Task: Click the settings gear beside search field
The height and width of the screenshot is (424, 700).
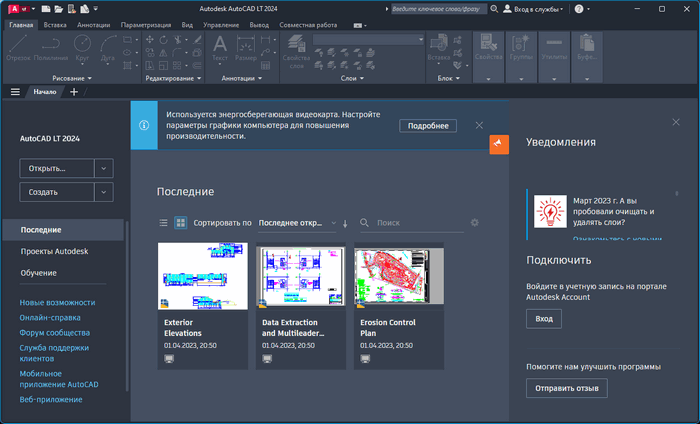Action: pyautogui.click(x=475, y=223)
